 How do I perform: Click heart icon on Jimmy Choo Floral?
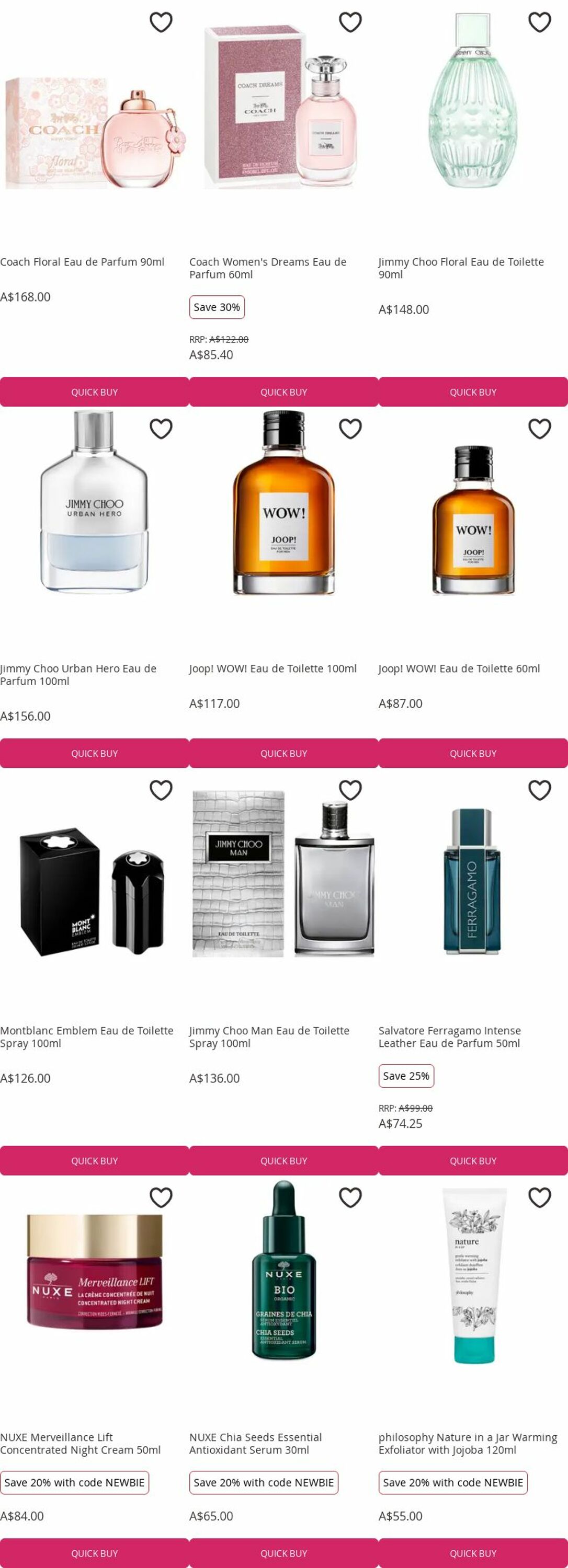540,22
